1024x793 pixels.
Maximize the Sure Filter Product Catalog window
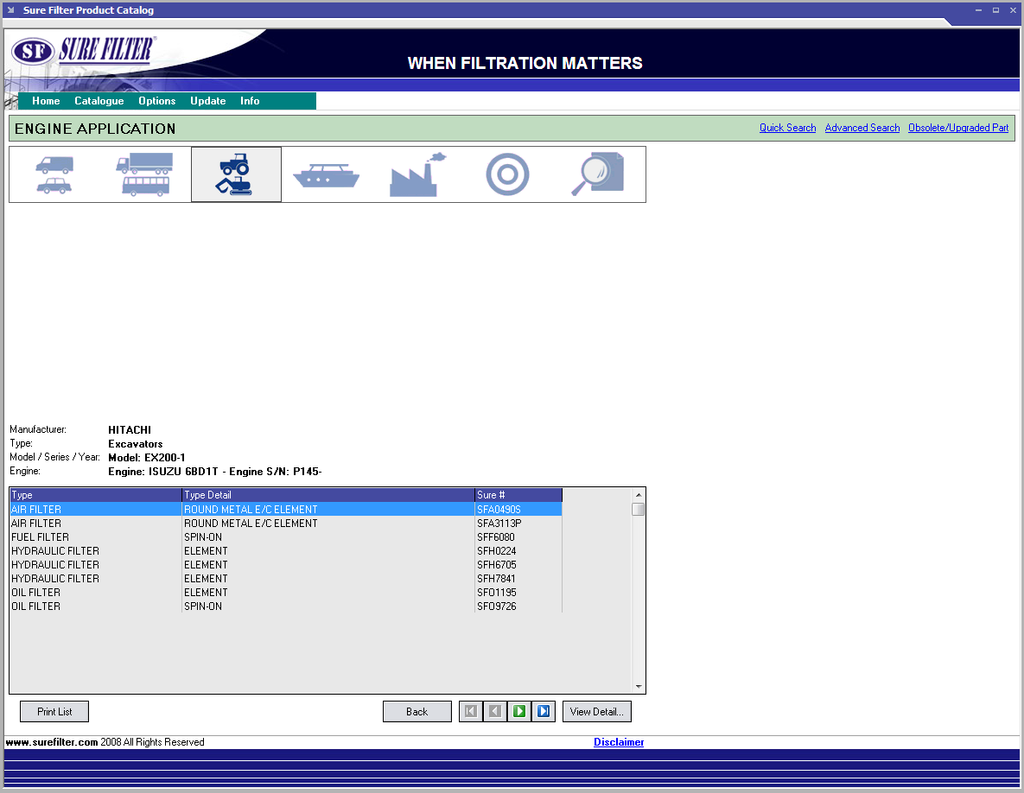(996, 10)
